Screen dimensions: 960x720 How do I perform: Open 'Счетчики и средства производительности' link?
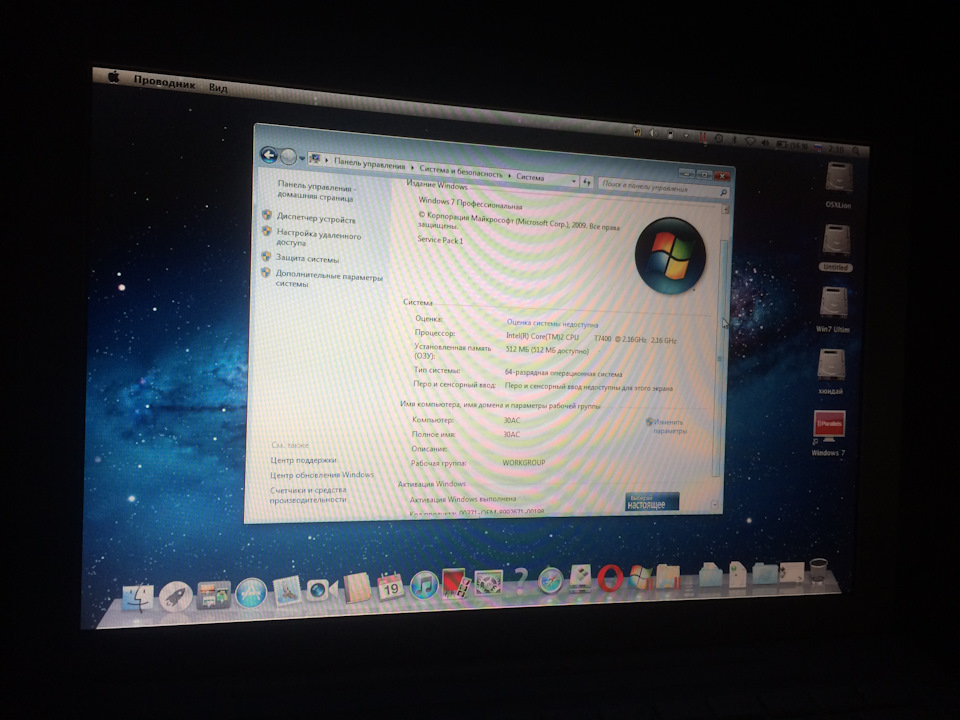pos(309,495)
